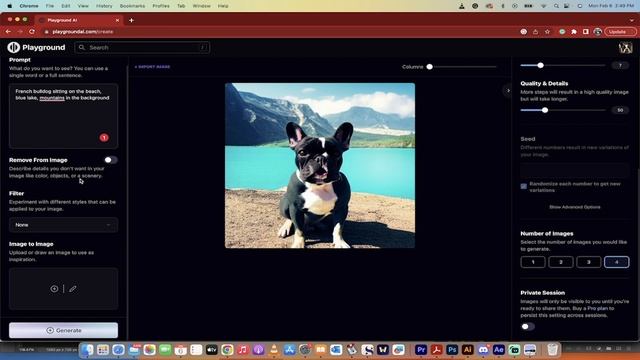The height and width of the screenshot is (360, 640).
Task: Open a new tab with plus icon
Action: (x=131, y=20)
